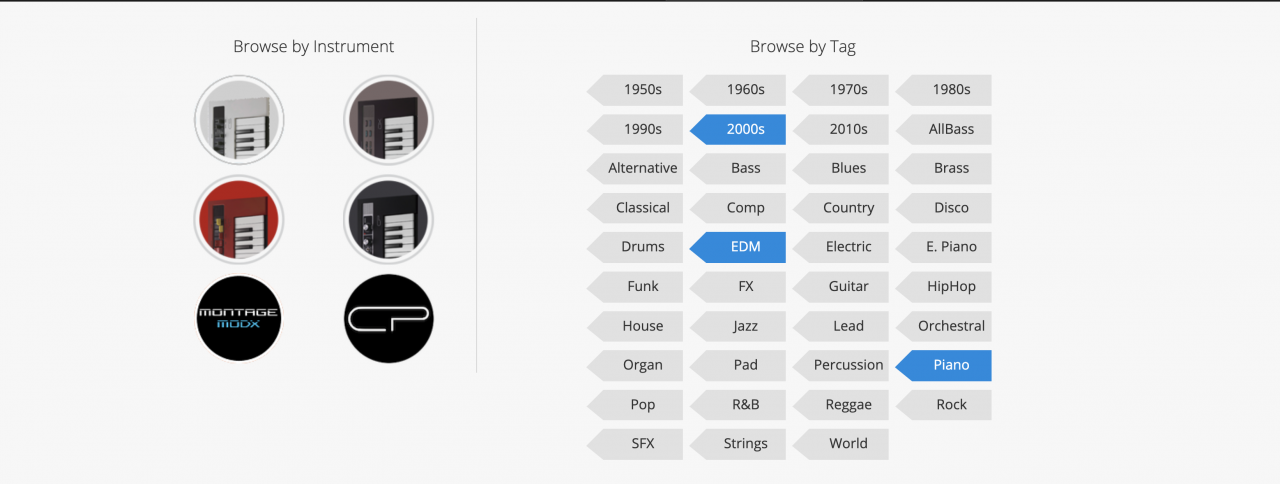The image size is (1280, 484).
Task: Select the SFX tag
Action: 642,444
